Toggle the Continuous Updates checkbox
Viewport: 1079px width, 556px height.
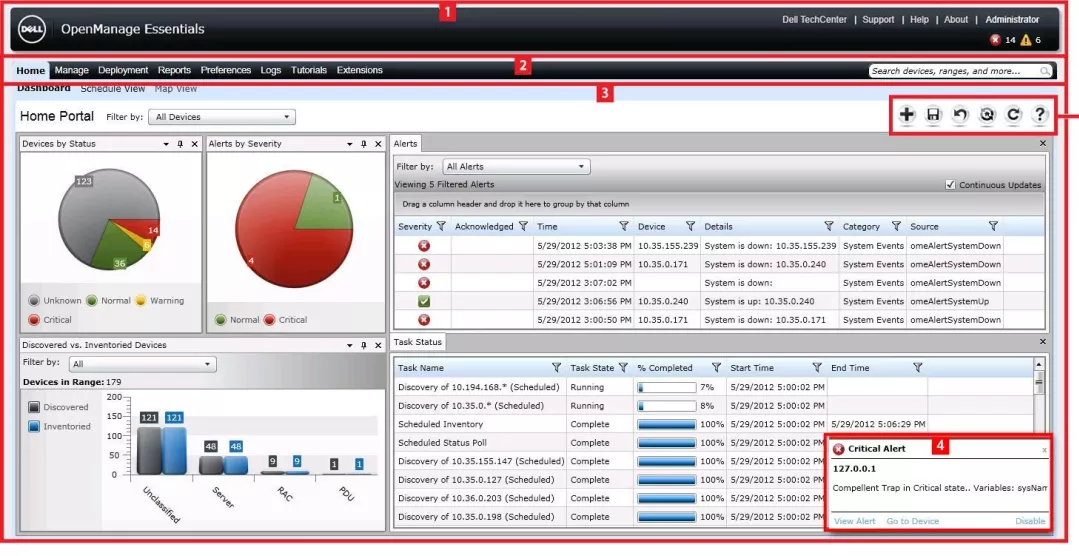point(950,184)
